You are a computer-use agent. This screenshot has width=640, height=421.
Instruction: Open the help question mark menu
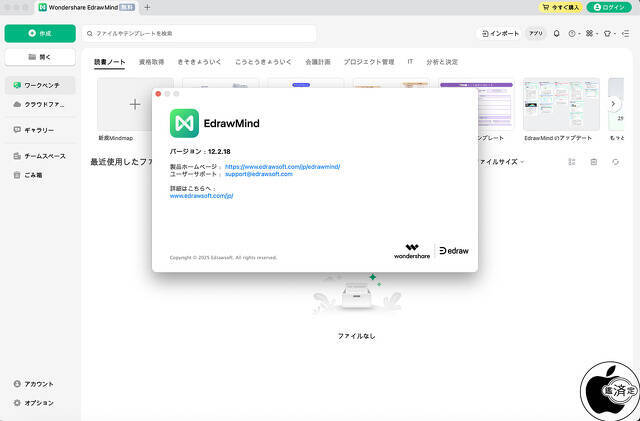pos(573,33)
